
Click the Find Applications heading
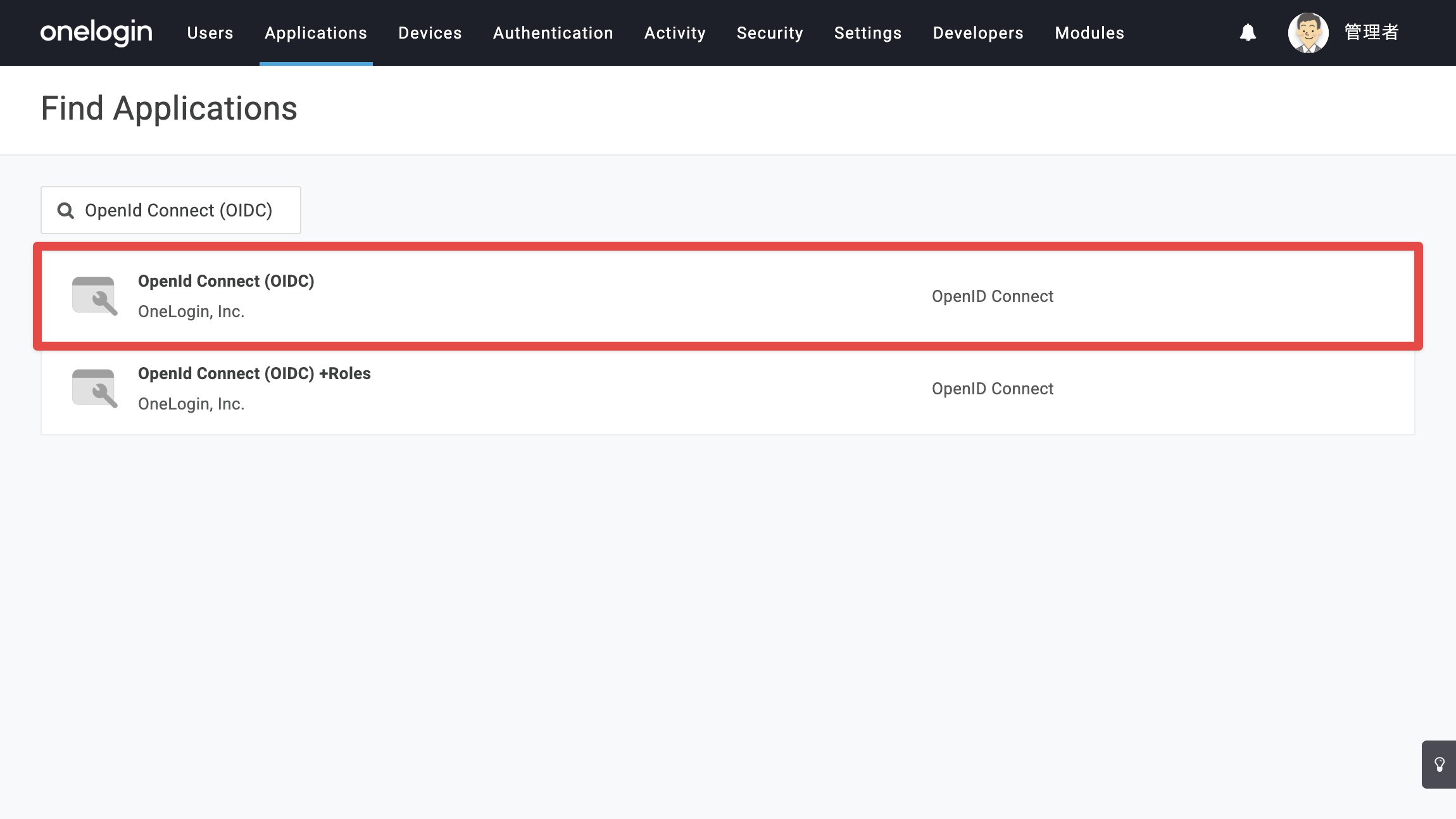(169, 108)
